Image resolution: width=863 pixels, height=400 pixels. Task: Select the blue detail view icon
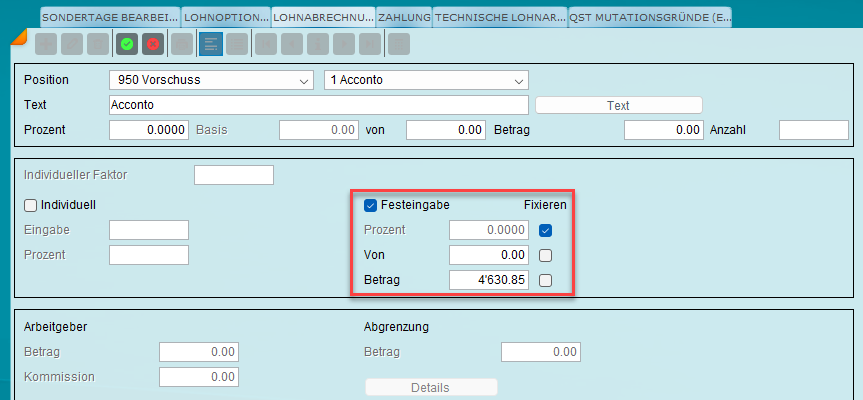[x=210, y=43]
